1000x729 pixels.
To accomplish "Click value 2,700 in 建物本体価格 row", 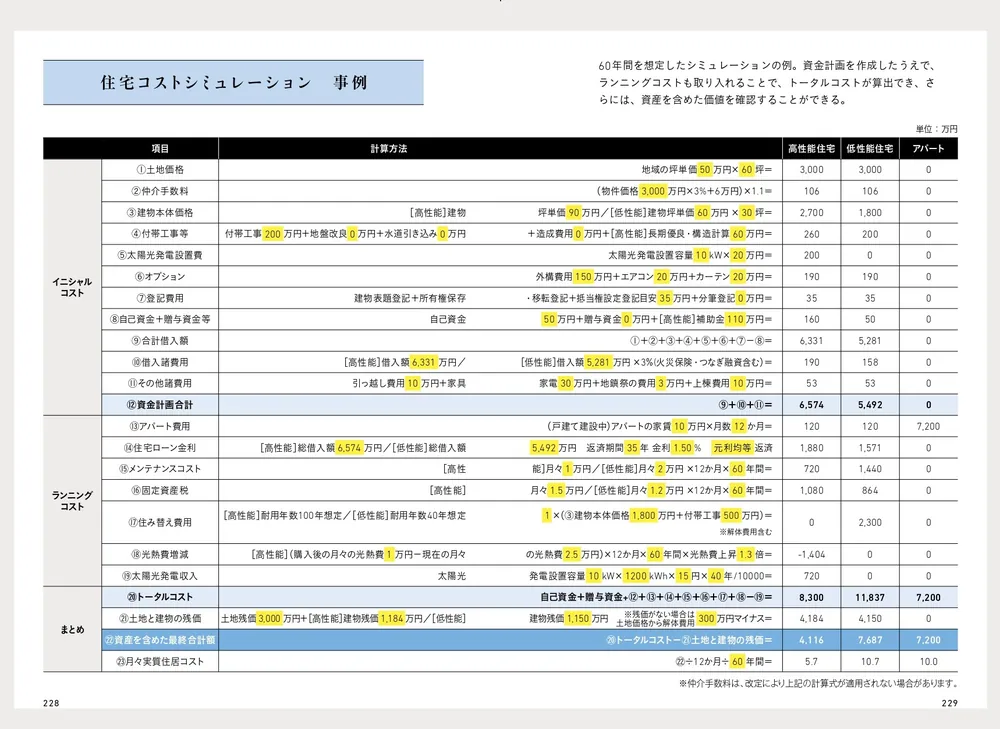I will click(811, 212).
